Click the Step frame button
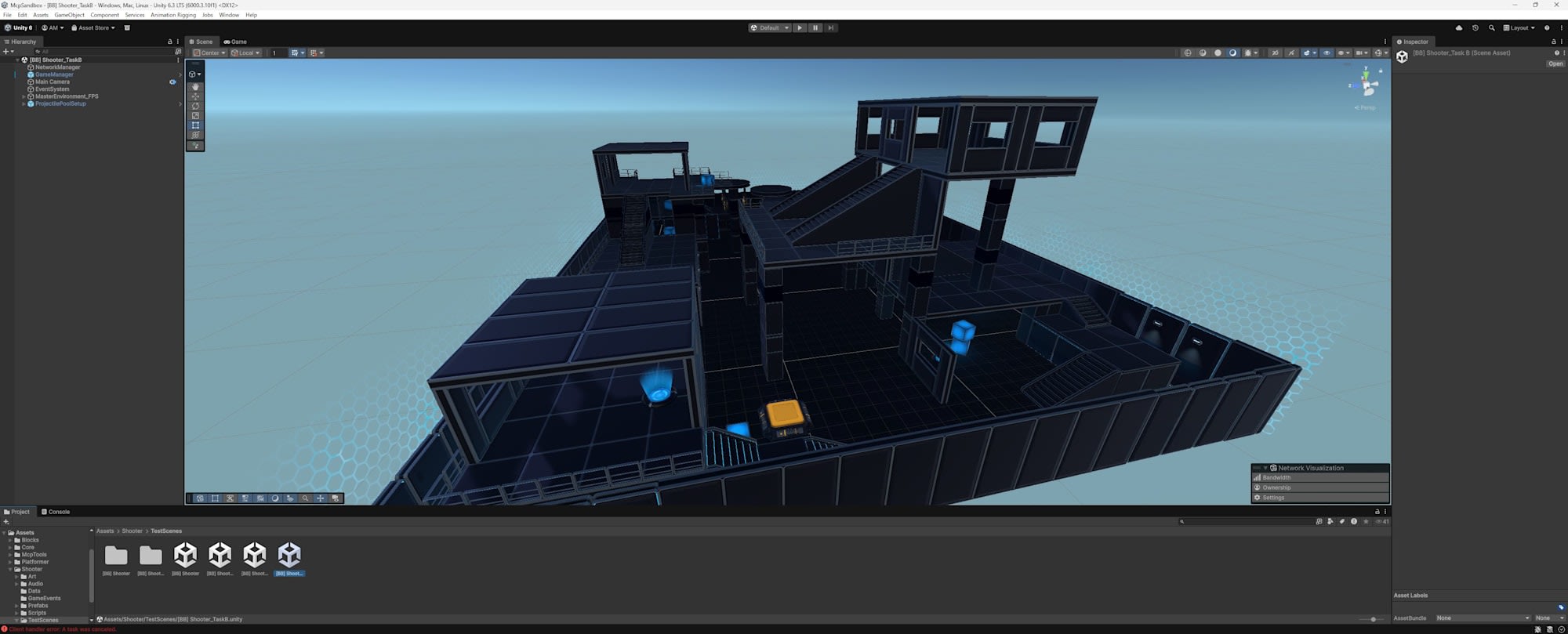 point(831,28)
